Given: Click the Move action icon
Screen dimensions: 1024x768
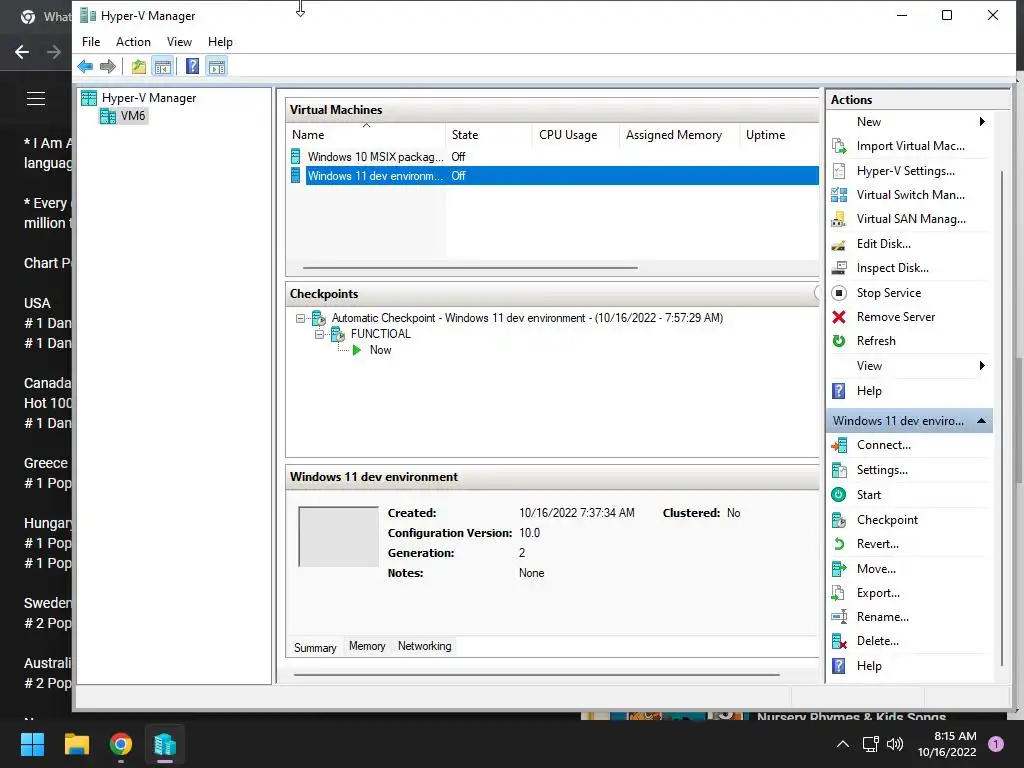Looking at the screenshot, I should [x=839, y=569].
